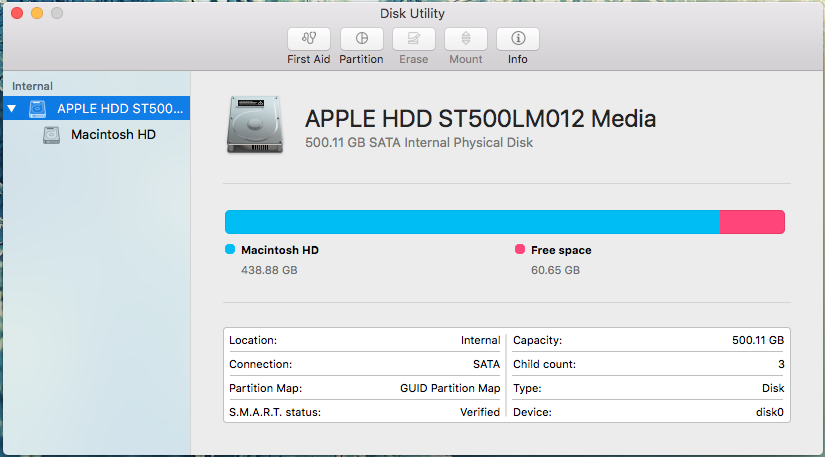This screenshot has width=825, height=457.
Task: Click the Internal sidebar section header
Action: pos(32,86)
